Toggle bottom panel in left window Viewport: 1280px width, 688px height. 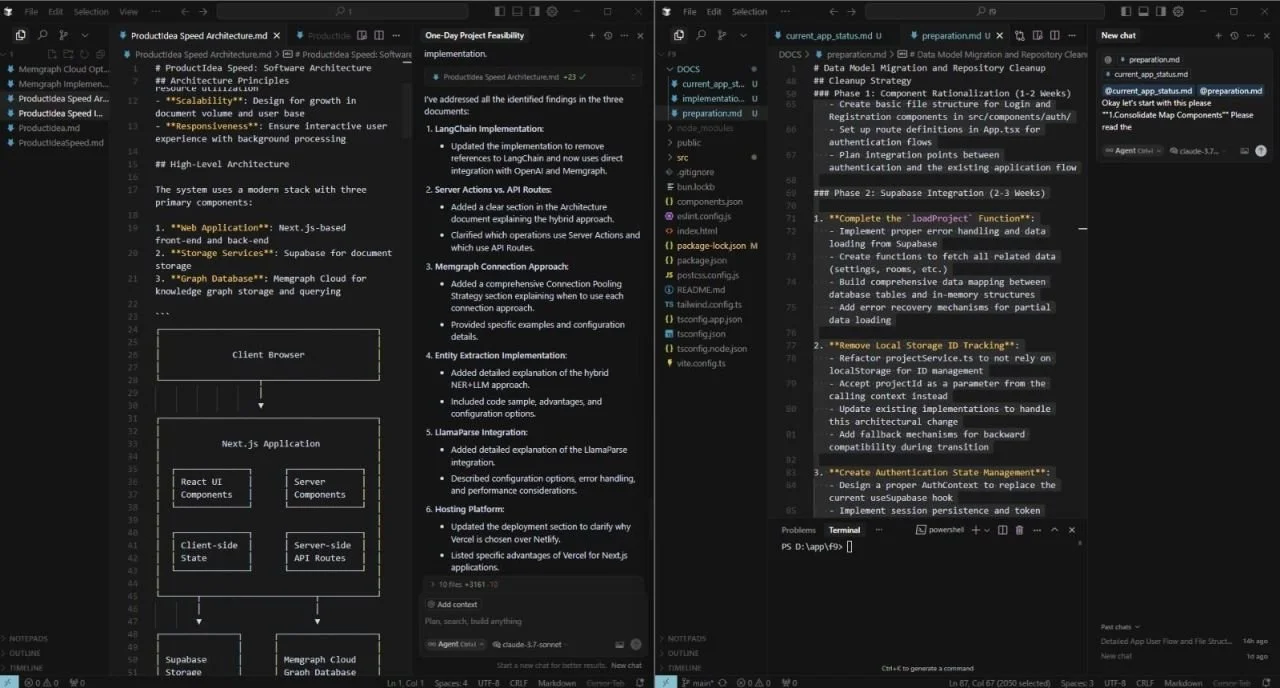tap(519, 11)
